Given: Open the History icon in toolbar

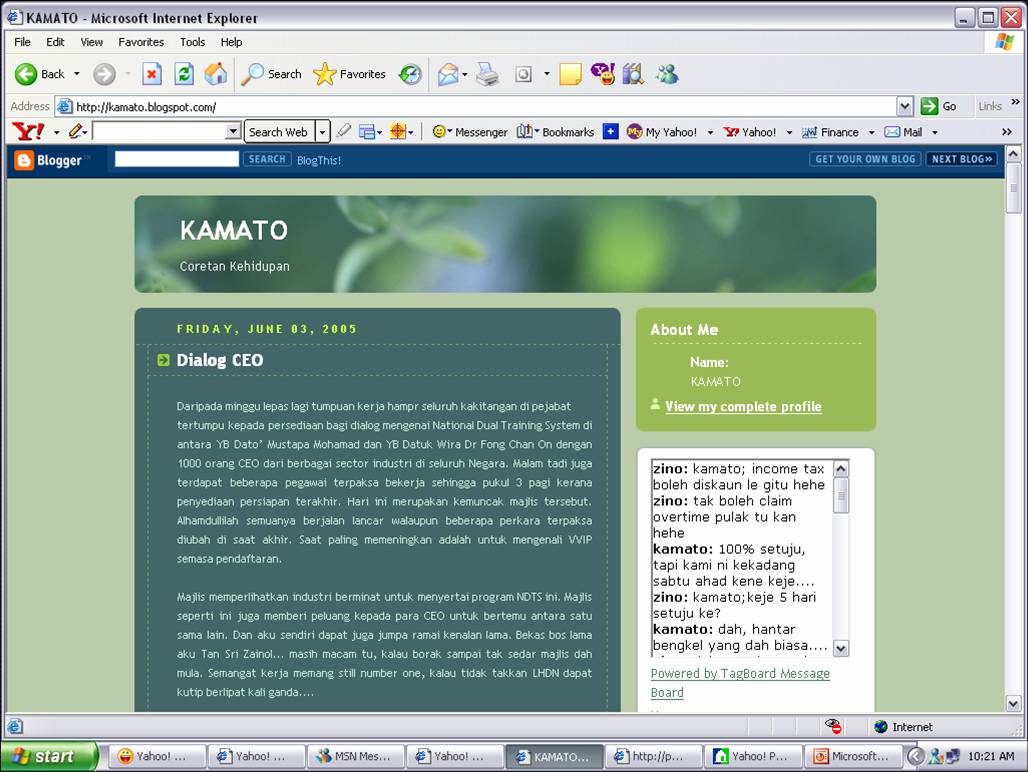Looking at the screenshot, I should click(x=410, y=74).
